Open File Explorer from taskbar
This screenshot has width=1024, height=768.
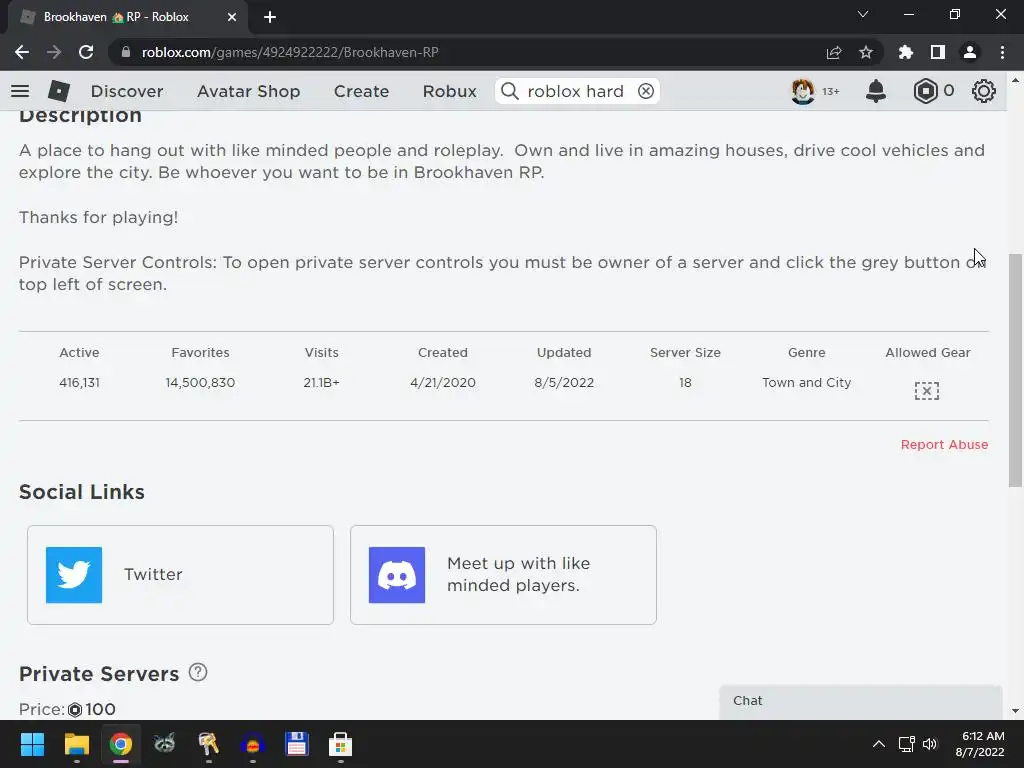click(x=76, y=744)
